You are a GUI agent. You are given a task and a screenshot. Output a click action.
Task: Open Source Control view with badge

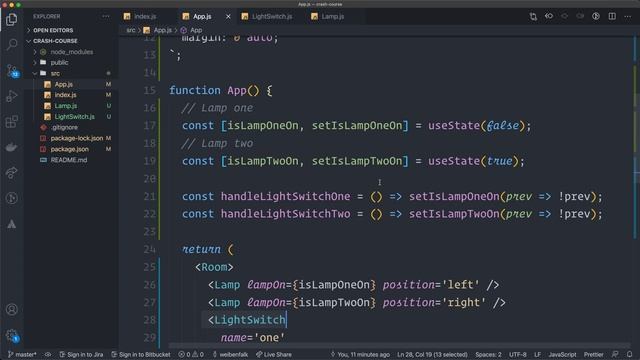(x=12, y=71)
